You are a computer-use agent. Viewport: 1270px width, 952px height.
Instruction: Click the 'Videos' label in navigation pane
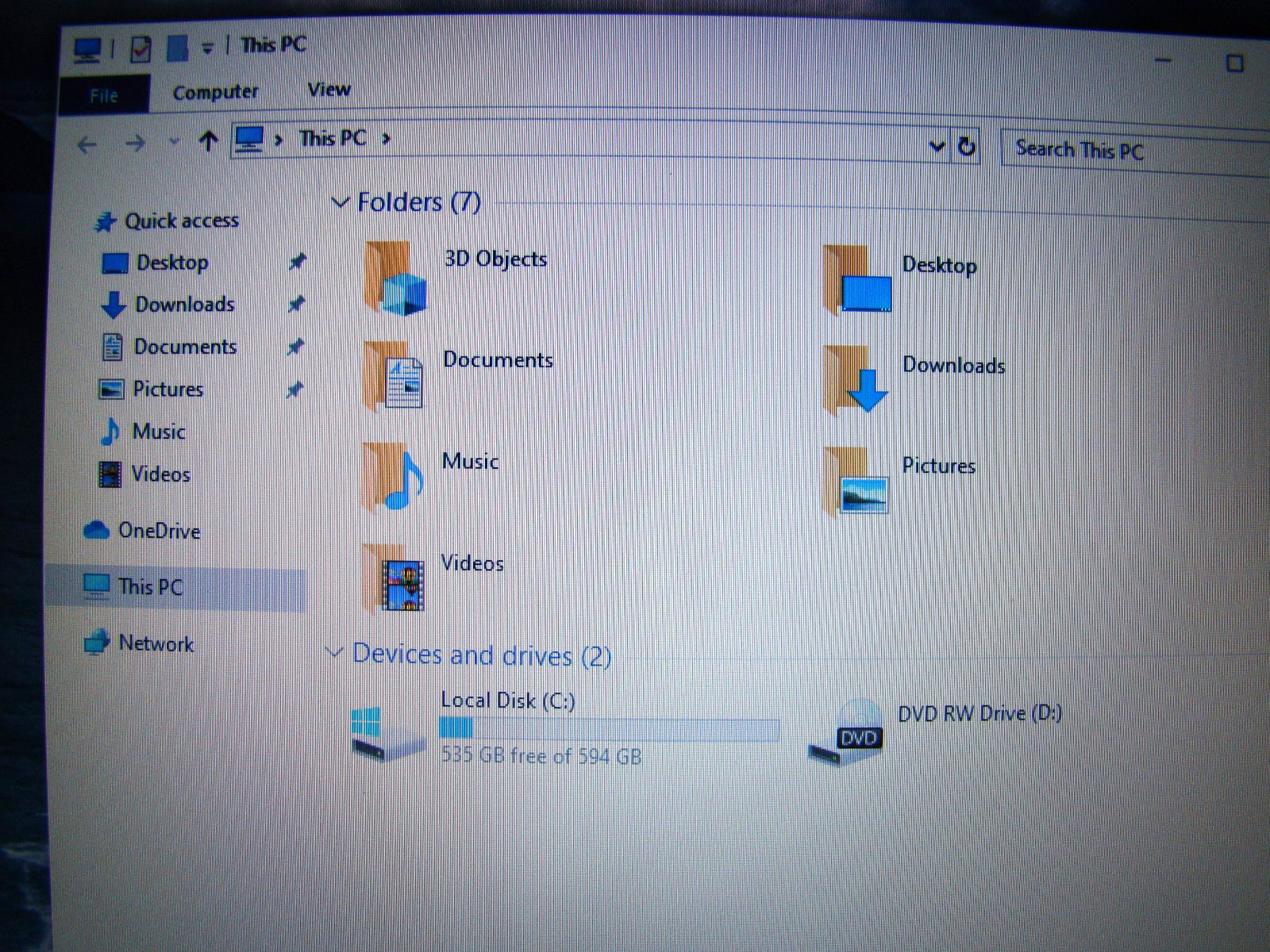click(x=160, y=474)
